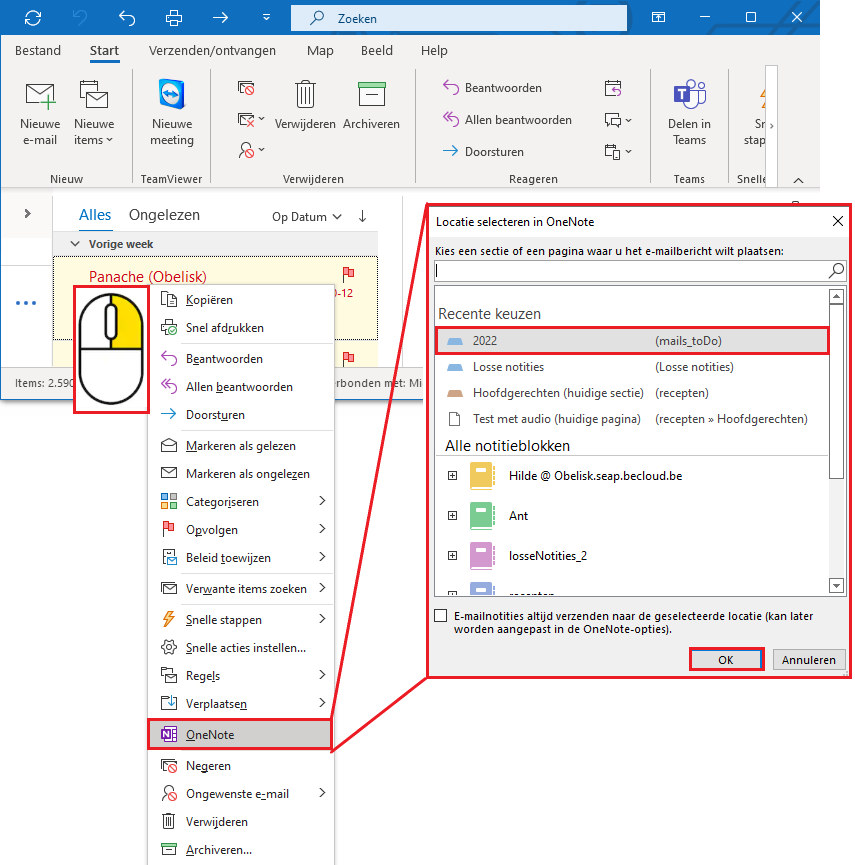Open the quick access toolbar customize dropdown

pyautogui.click(x=266, y=18)
